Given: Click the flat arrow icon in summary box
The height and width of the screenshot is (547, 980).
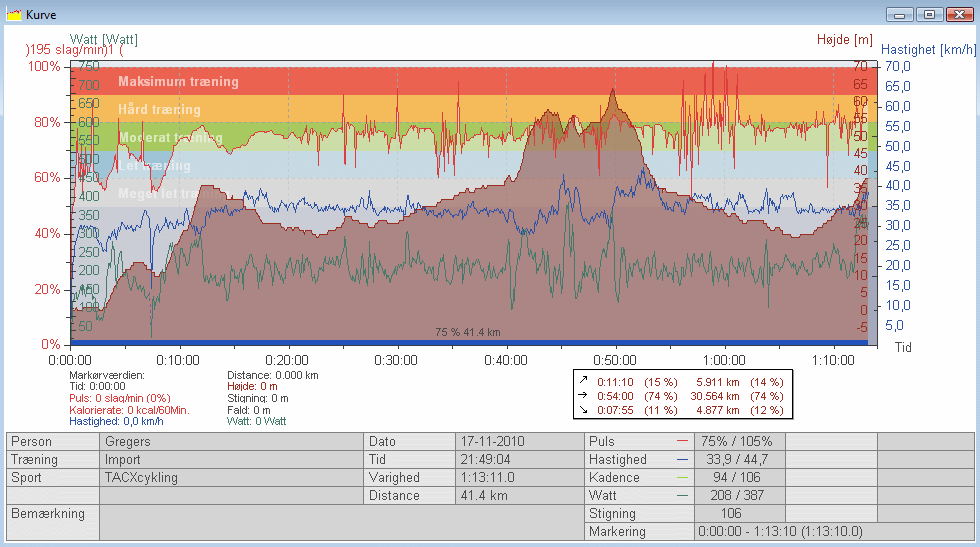Looking at the screenshot, I should pyautogui.click(x=583, y=395).
